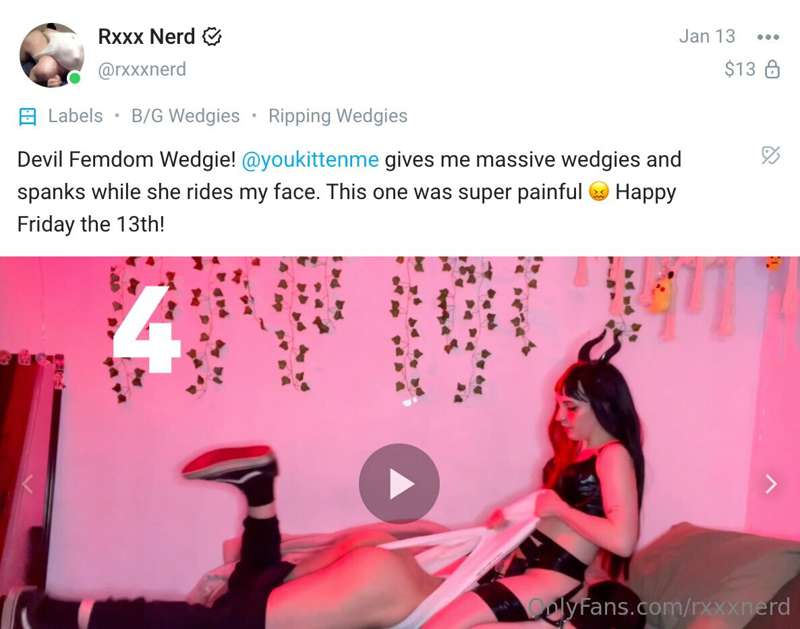Image resolution: width=800 pixels, height=629 pixels.
Task: Open the Labels menu text
Action: [x=76, y=116]
